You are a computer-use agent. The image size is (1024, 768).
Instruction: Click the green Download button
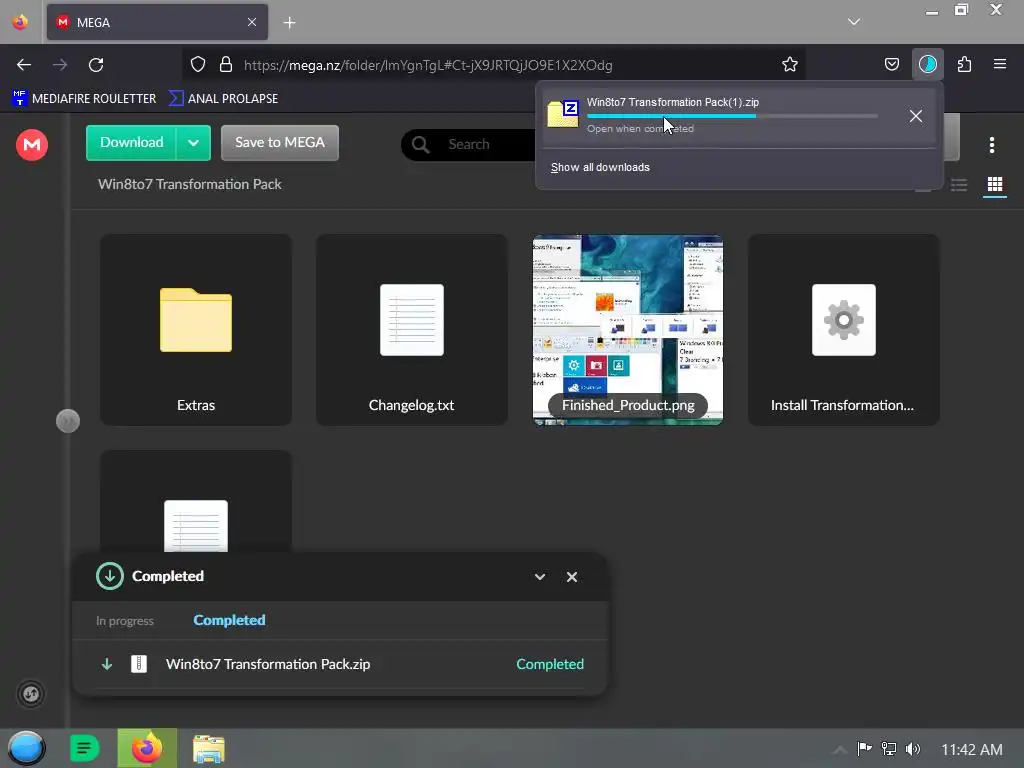(131, 142)
